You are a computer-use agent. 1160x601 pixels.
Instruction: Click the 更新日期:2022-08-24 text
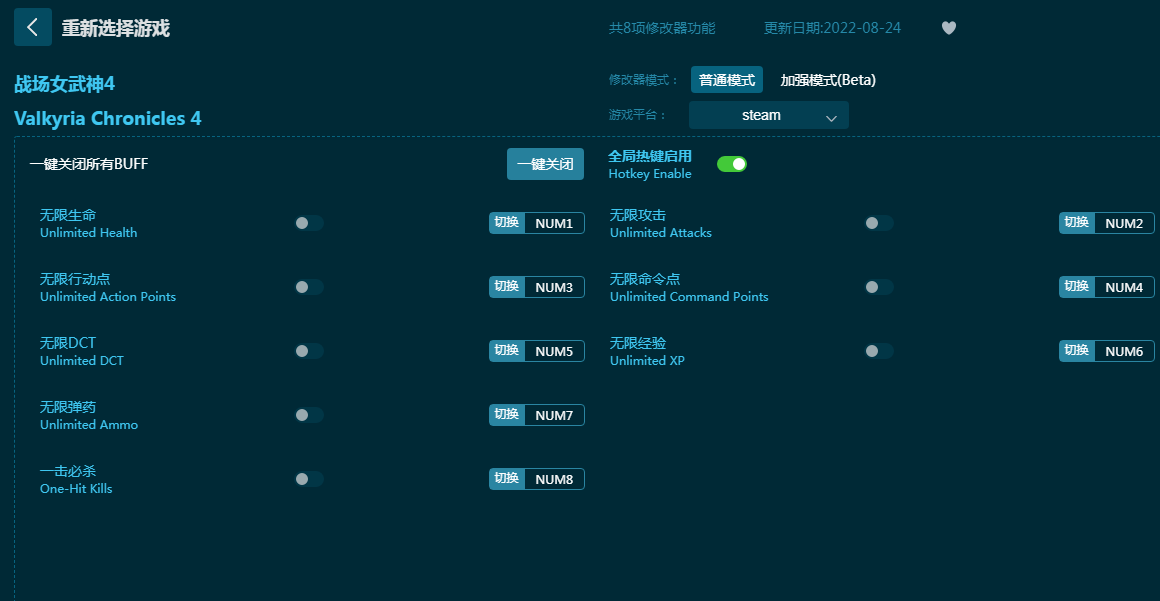832,28
